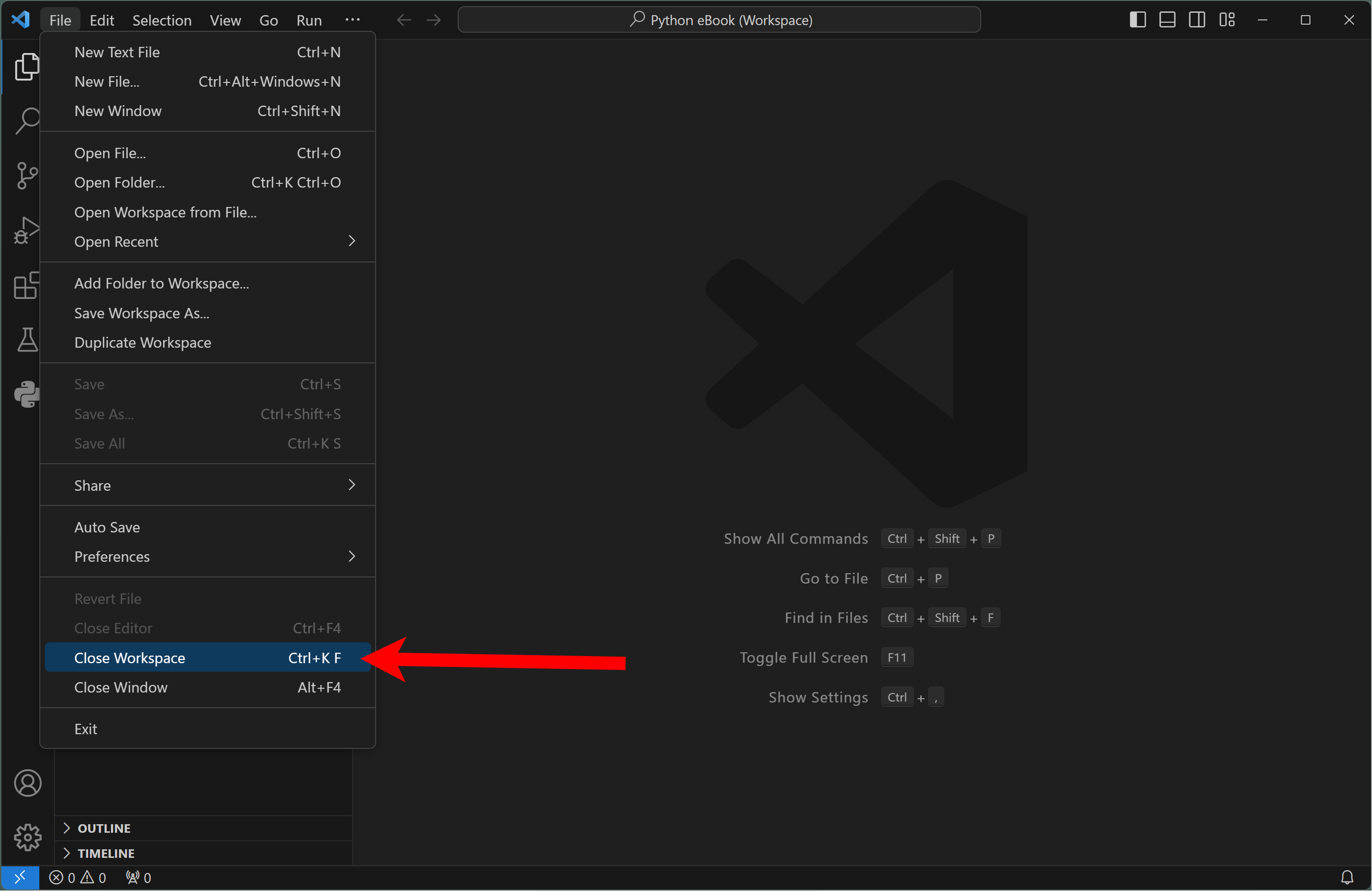Screen dimensions: 1372x891
Task: Choose Open File... entry
Action: (x=208, y=153)
